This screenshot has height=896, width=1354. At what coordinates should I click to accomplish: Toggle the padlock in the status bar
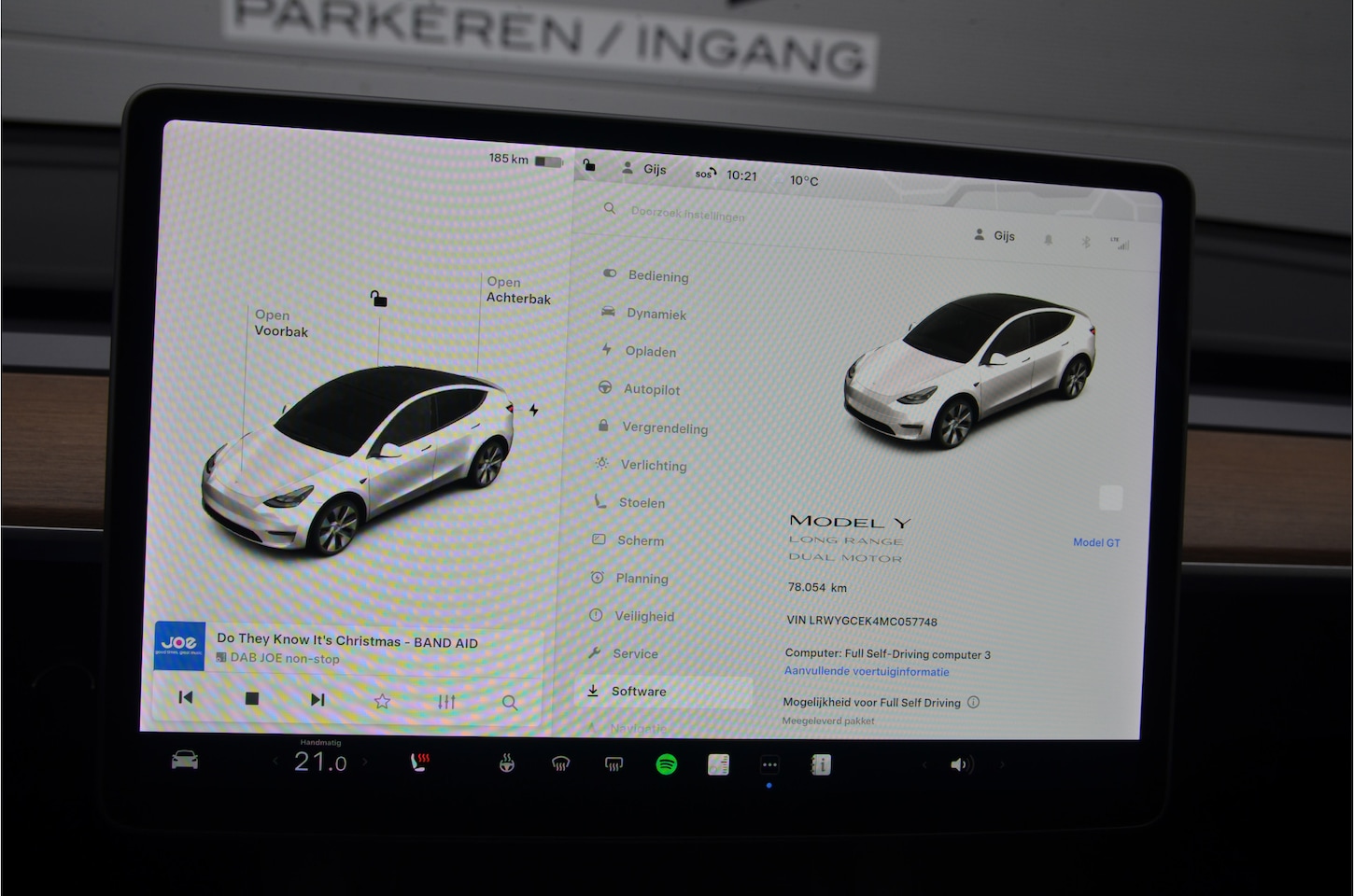[x=589, y=166]
